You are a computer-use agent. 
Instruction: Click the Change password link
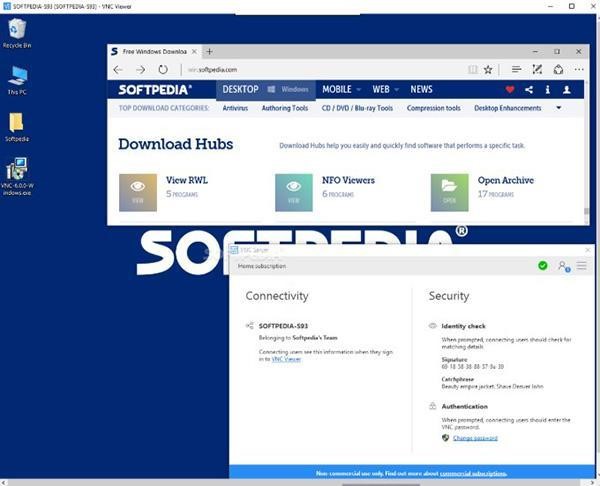[x=475, y=438]
